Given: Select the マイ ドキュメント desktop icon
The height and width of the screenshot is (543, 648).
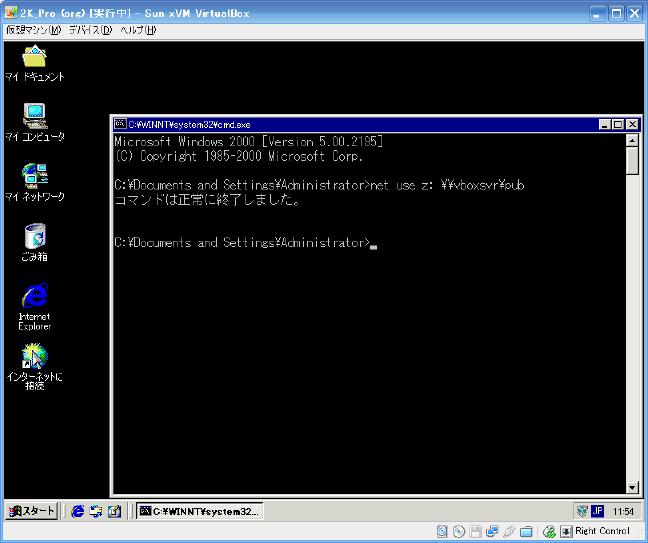Looking at the screenshot, I should pyautogui.click(x=35, y=64).
